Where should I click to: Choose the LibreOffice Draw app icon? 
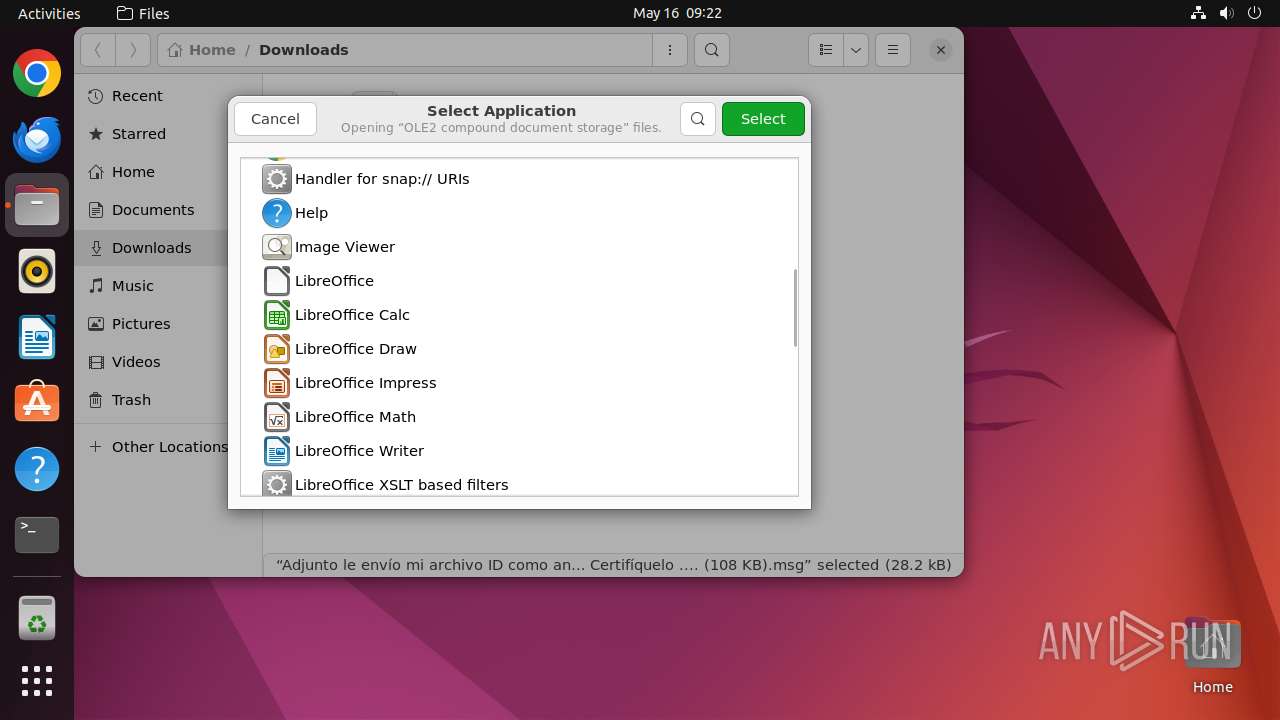pos(277,349)
